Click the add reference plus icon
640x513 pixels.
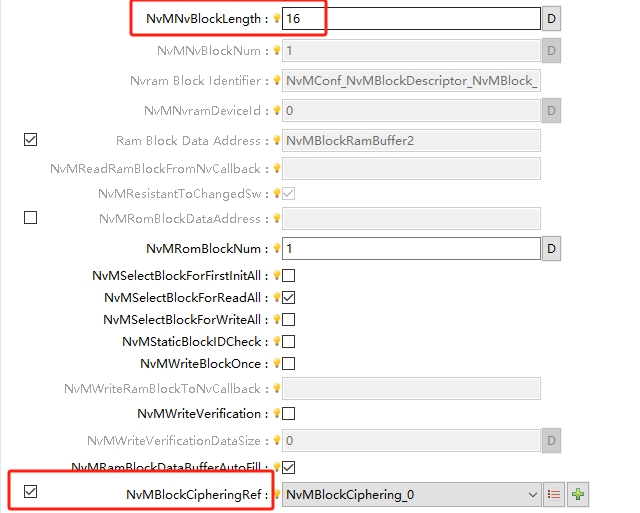pyautogui.click(x=578, y=493)
